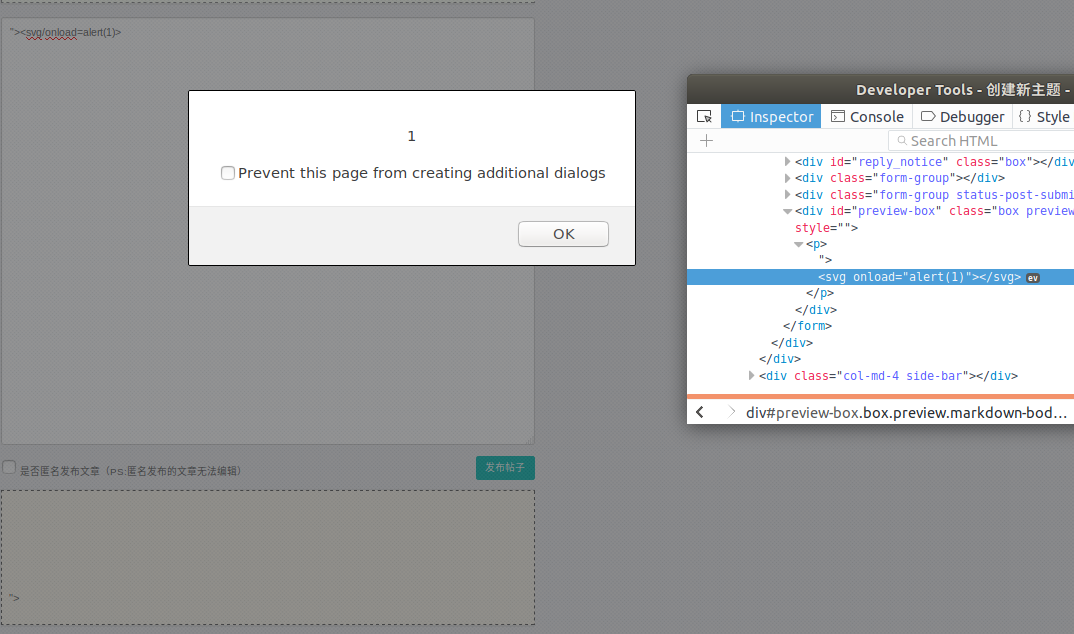Viewport: 1074px width, 634px height.
Task: Open the Debugger tab
Action: [962, 116]
